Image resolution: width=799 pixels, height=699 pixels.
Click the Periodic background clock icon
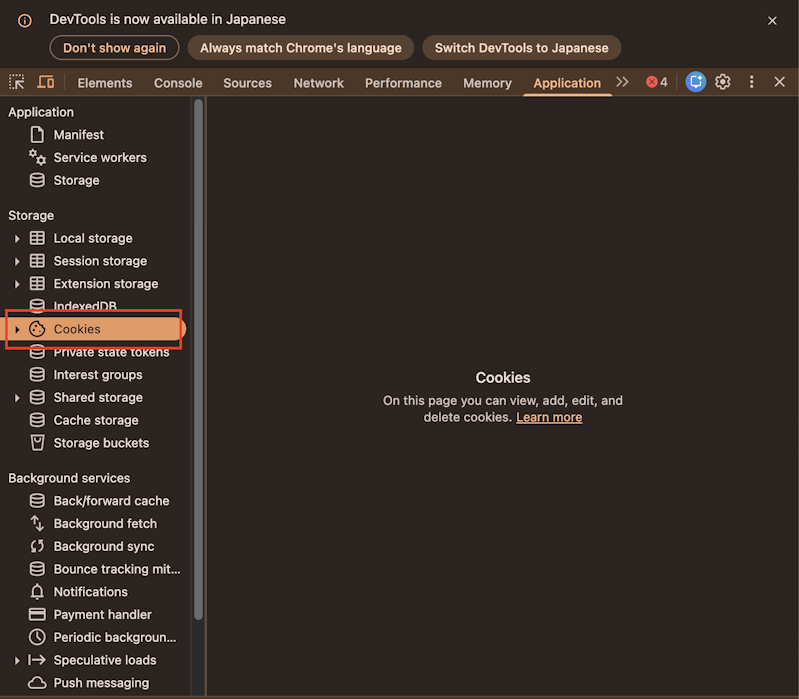click(x=37, y=637)
